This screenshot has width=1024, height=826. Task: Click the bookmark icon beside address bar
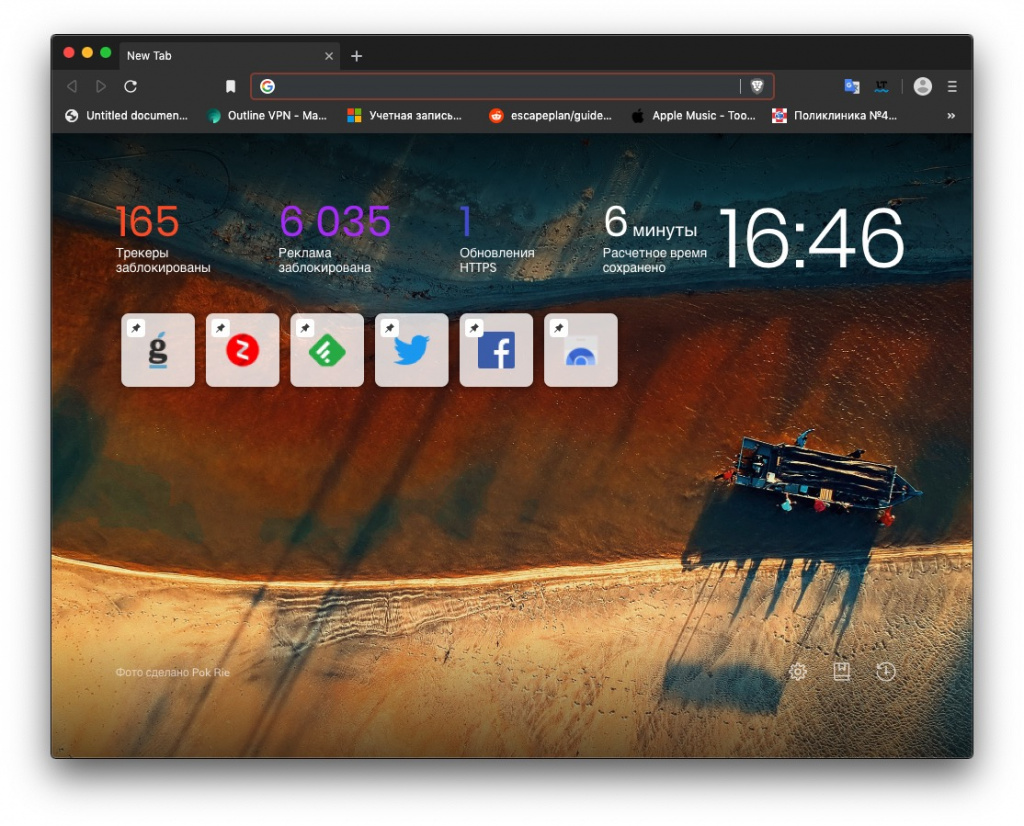(231, 86)
